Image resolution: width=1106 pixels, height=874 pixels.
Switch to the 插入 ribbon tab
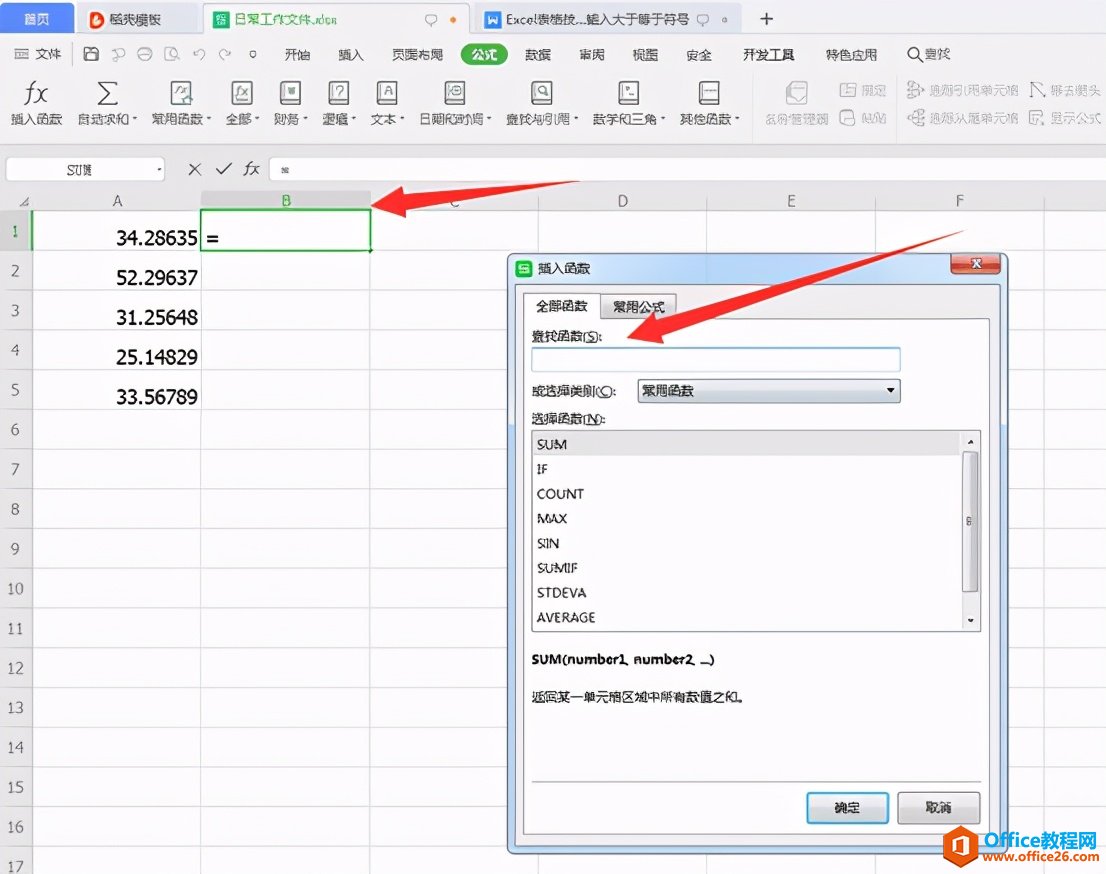351,54
